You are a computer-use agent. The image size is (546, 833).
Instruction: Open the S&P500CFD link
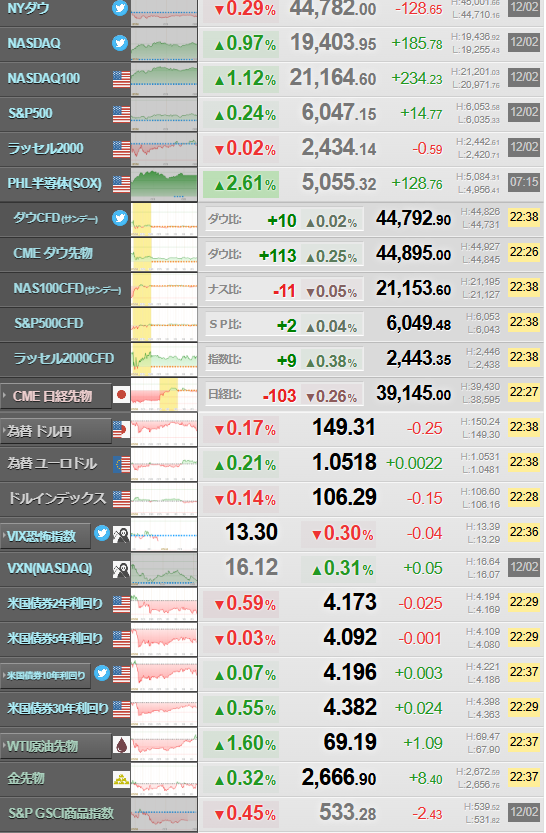click(x=49, y=324)
